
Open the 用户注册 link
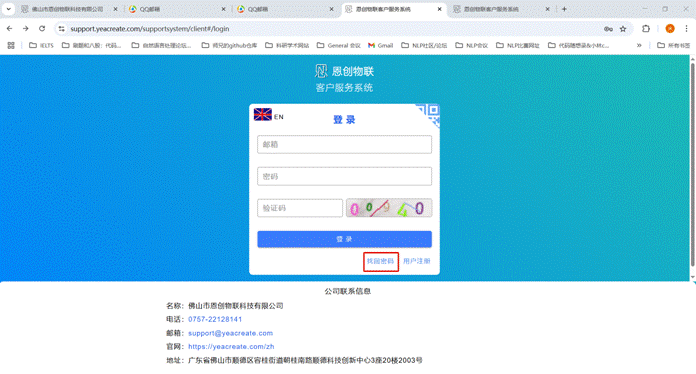(417, 261)
